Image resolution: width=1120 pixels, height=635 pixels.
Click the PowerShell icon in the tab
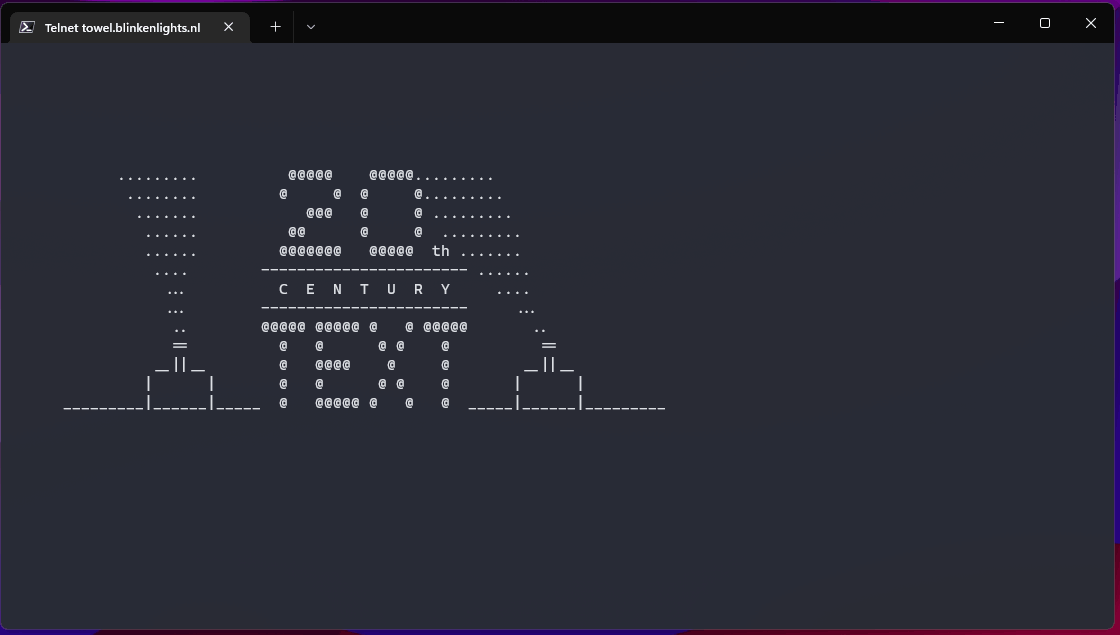pyautogui.click(x=27, y=27)
